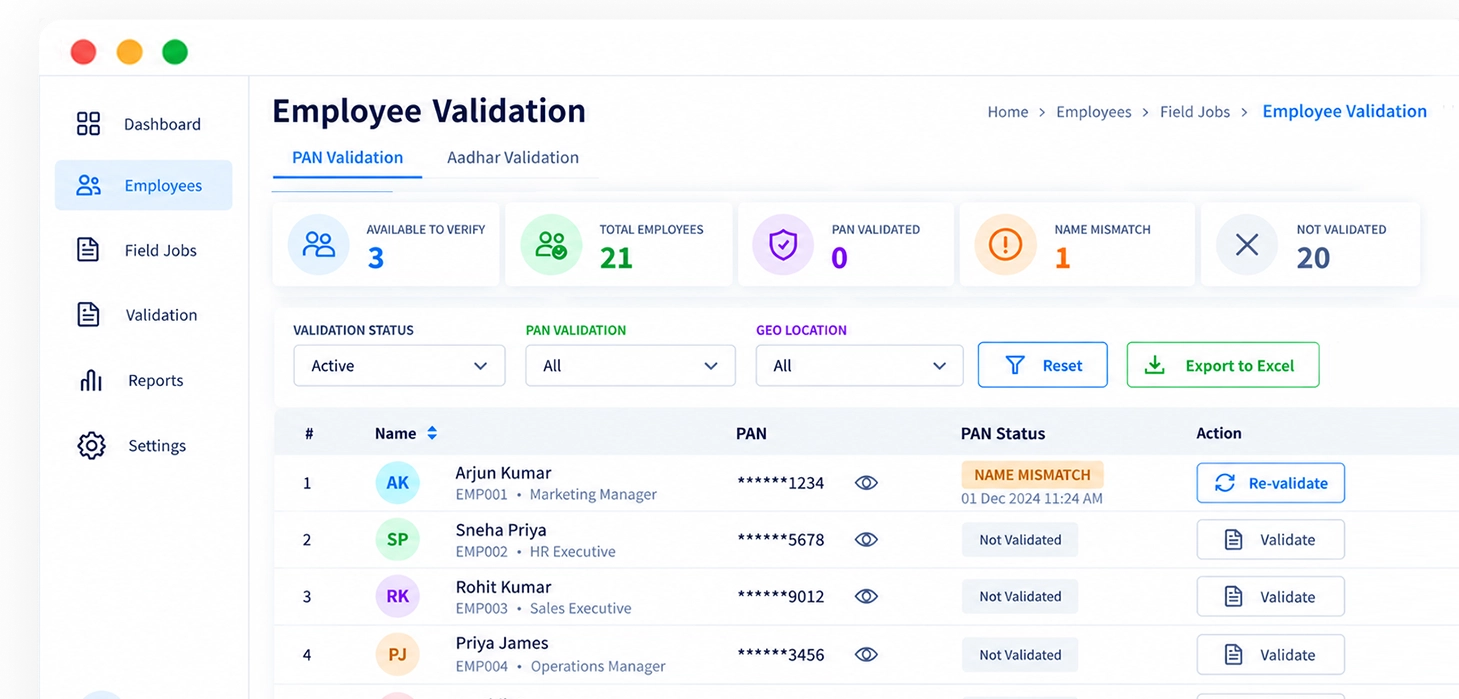Click the RK avatar for Rohit Kumar
This screenshot has width=1459, height=699.
[x=398, y=597]
